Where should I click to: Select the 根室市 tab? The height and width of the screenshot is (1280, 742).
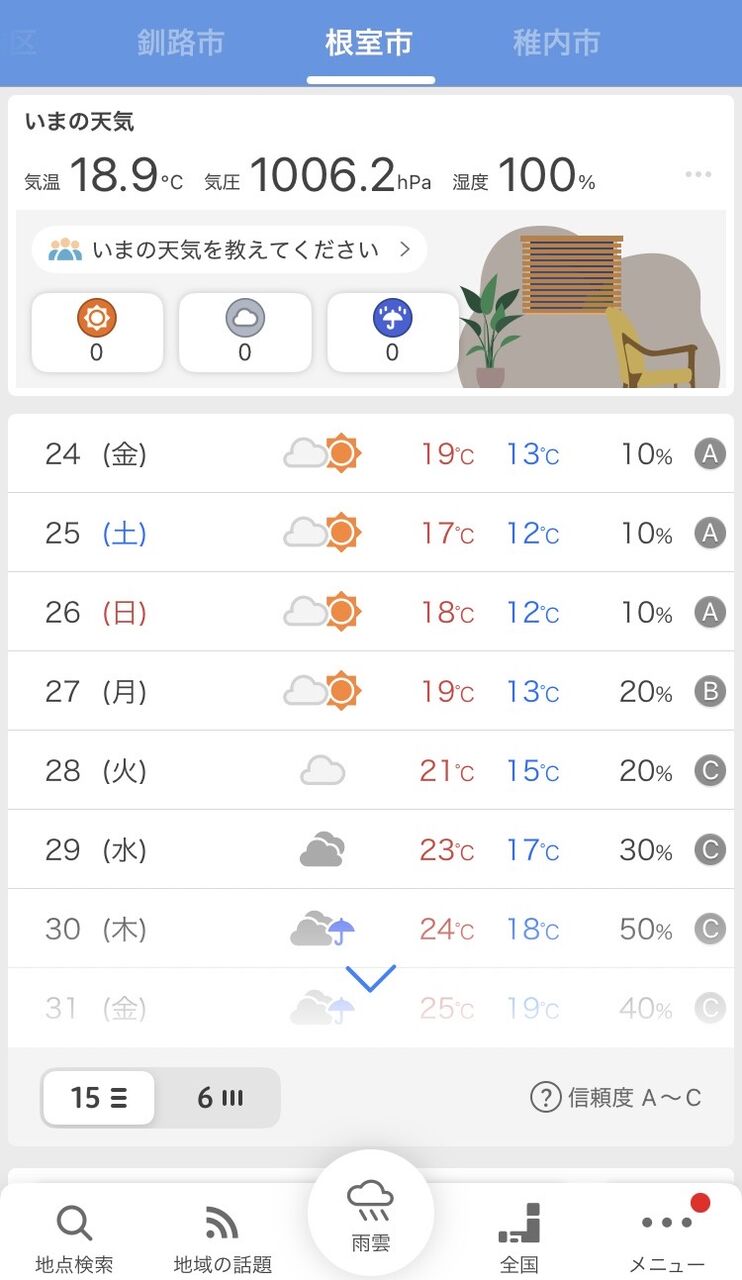pos(369,43)
